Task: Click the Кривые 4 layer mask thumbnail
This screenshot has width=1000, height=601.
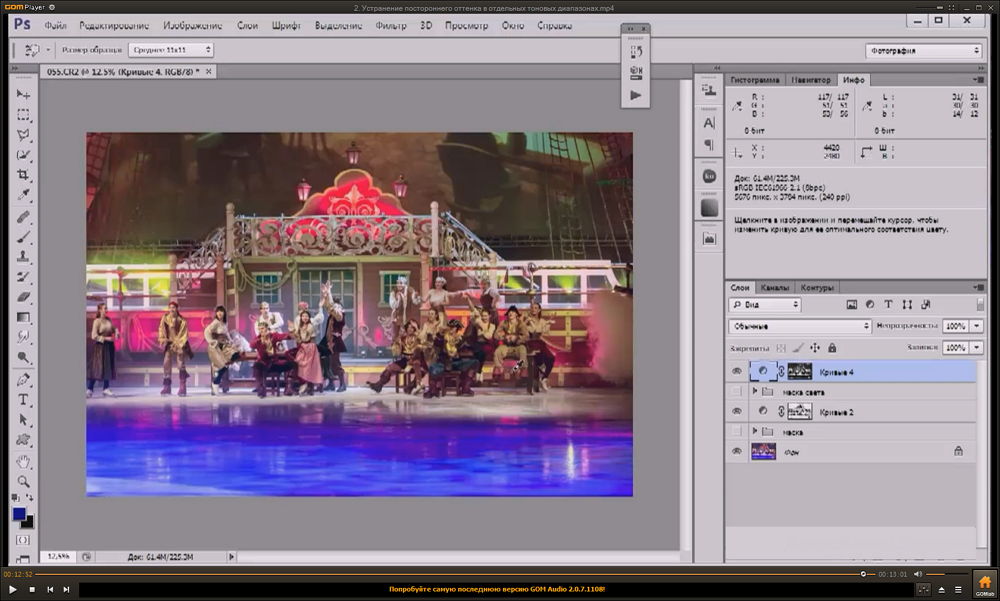Action: tap(799, 371)
